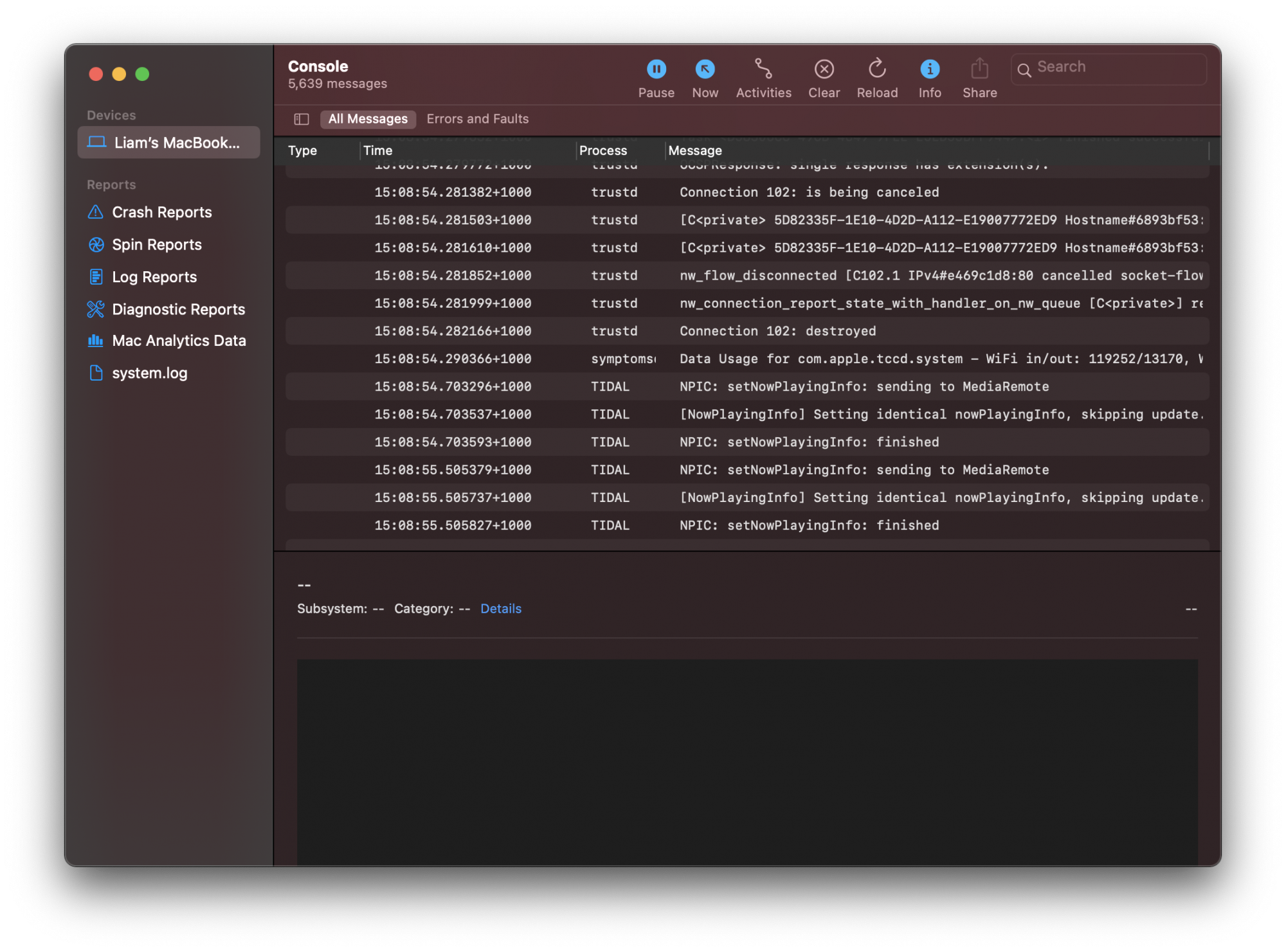The height and width of the screenshot is (952, 1286).
Task: Open Spin Reports in sidebar
Action: pyautogui.click(x=156, y=245)
